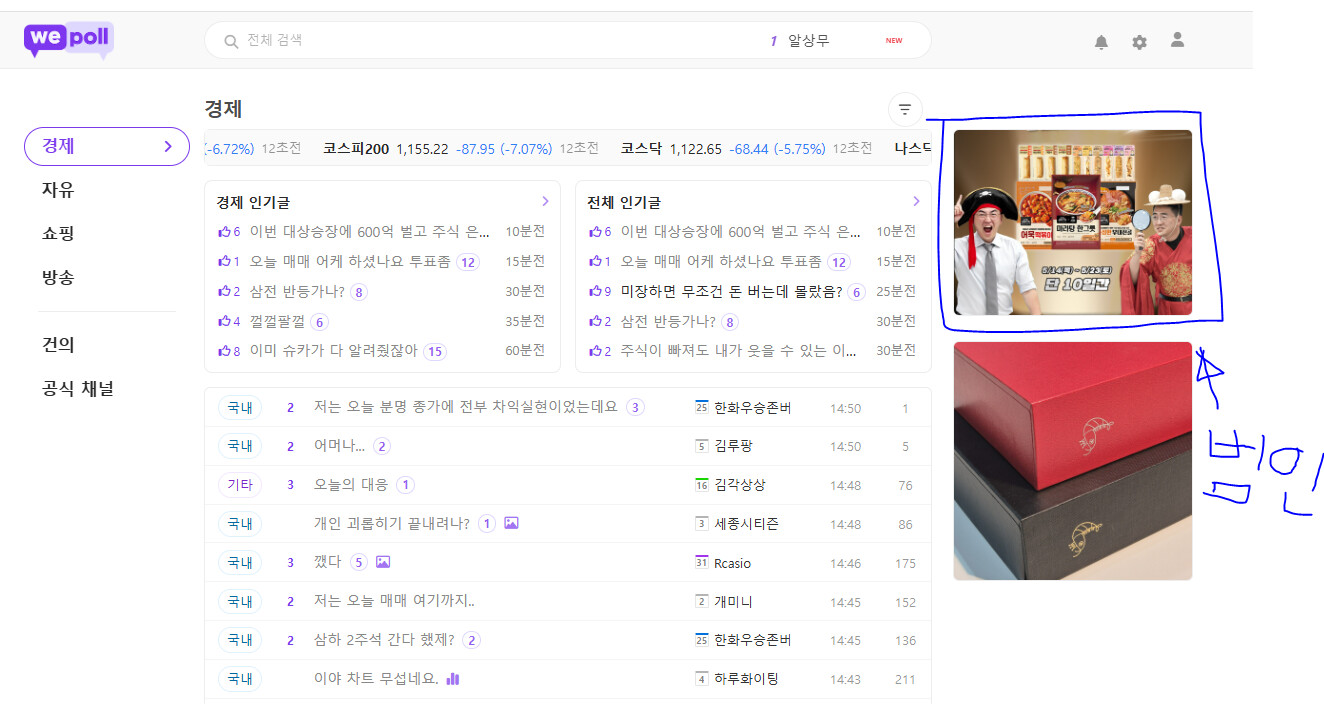Click poll chart icon on '이야 차트 무섭네요' post

click(x=452, y=678)
